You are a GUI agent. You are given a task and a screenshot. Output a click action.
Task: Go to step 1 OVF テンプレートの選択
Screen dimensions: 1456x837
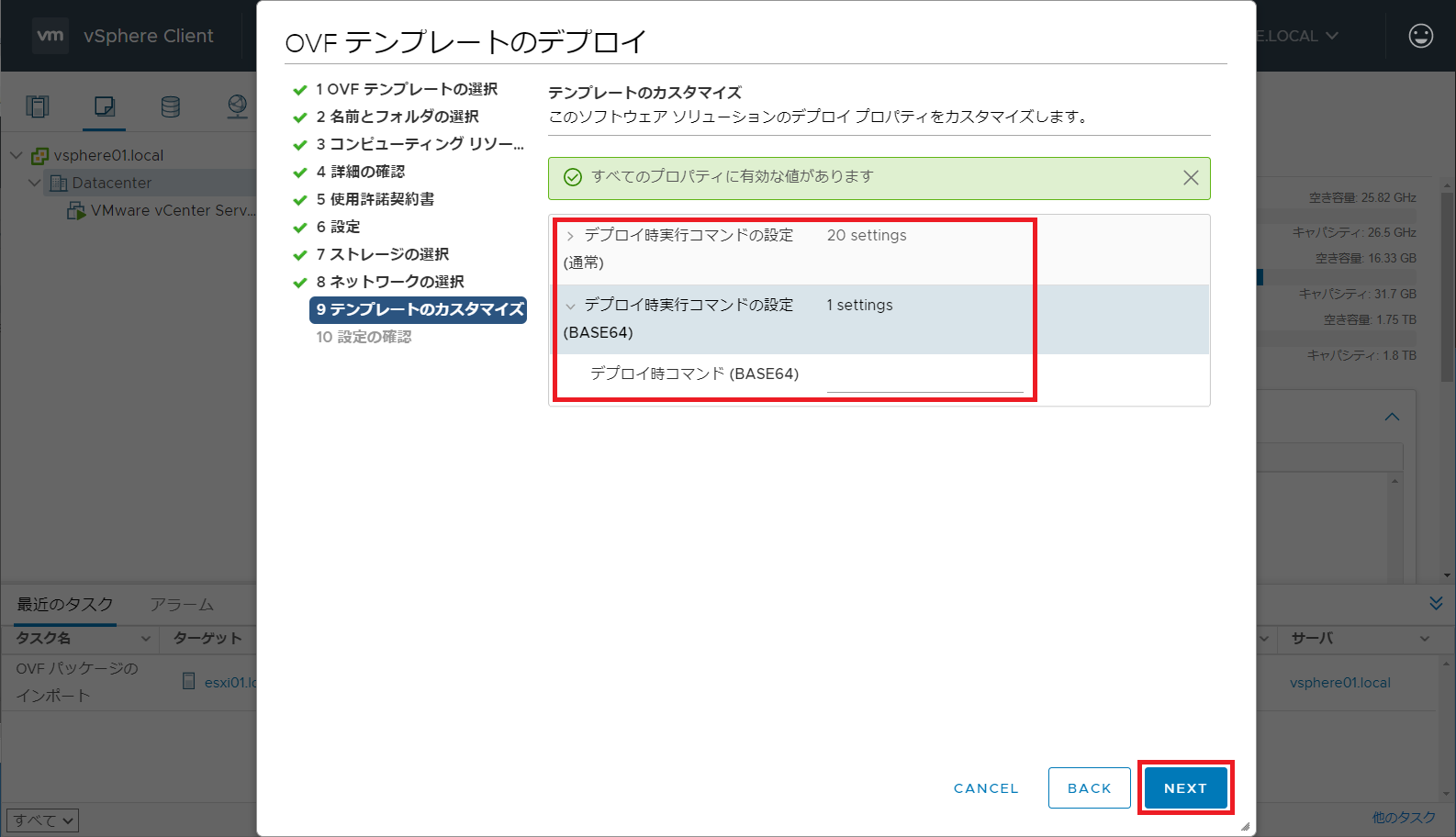407,89
